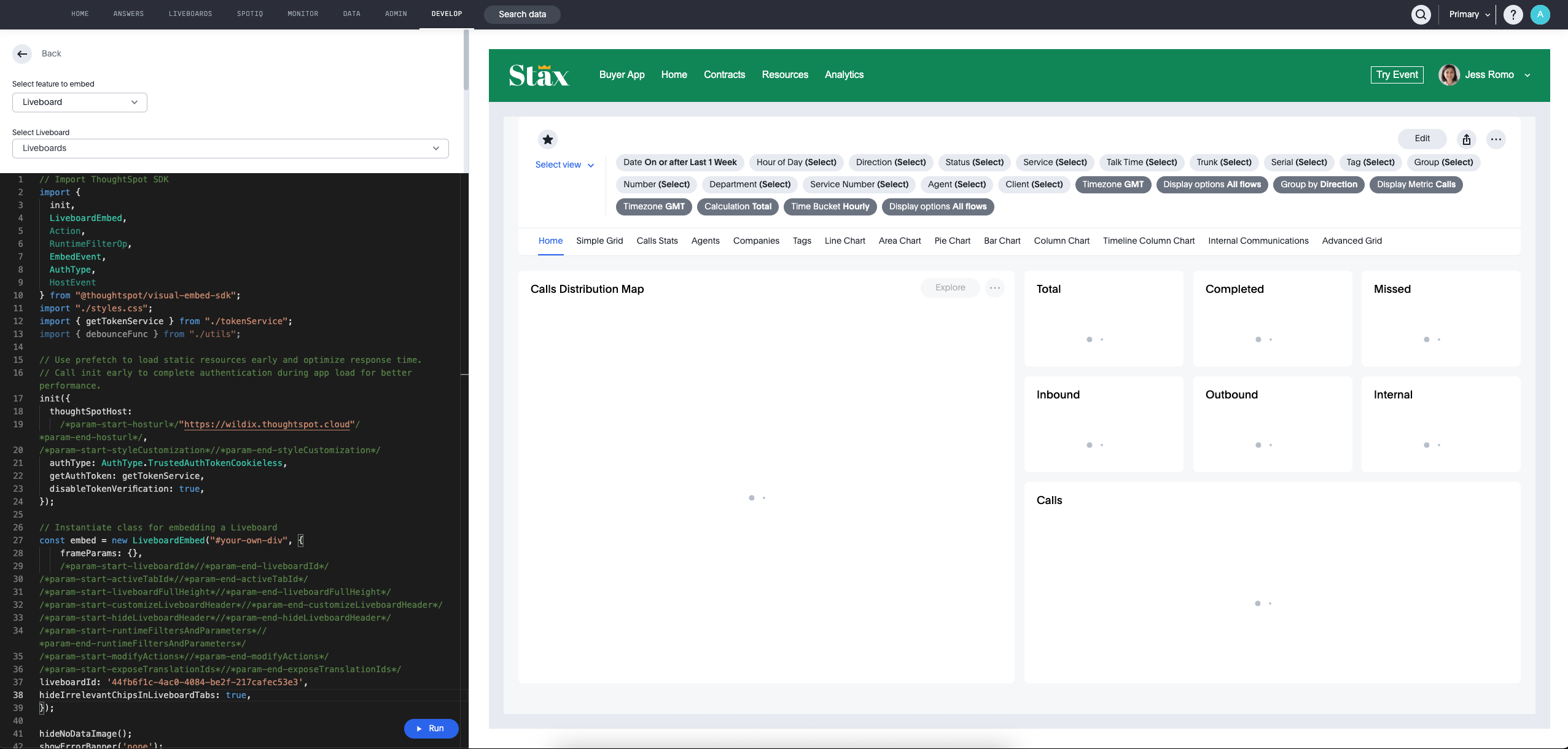Switch to the Advanced Grid tab
Viewport: 1568px width, 749px height.
(x=1352, y=241)
